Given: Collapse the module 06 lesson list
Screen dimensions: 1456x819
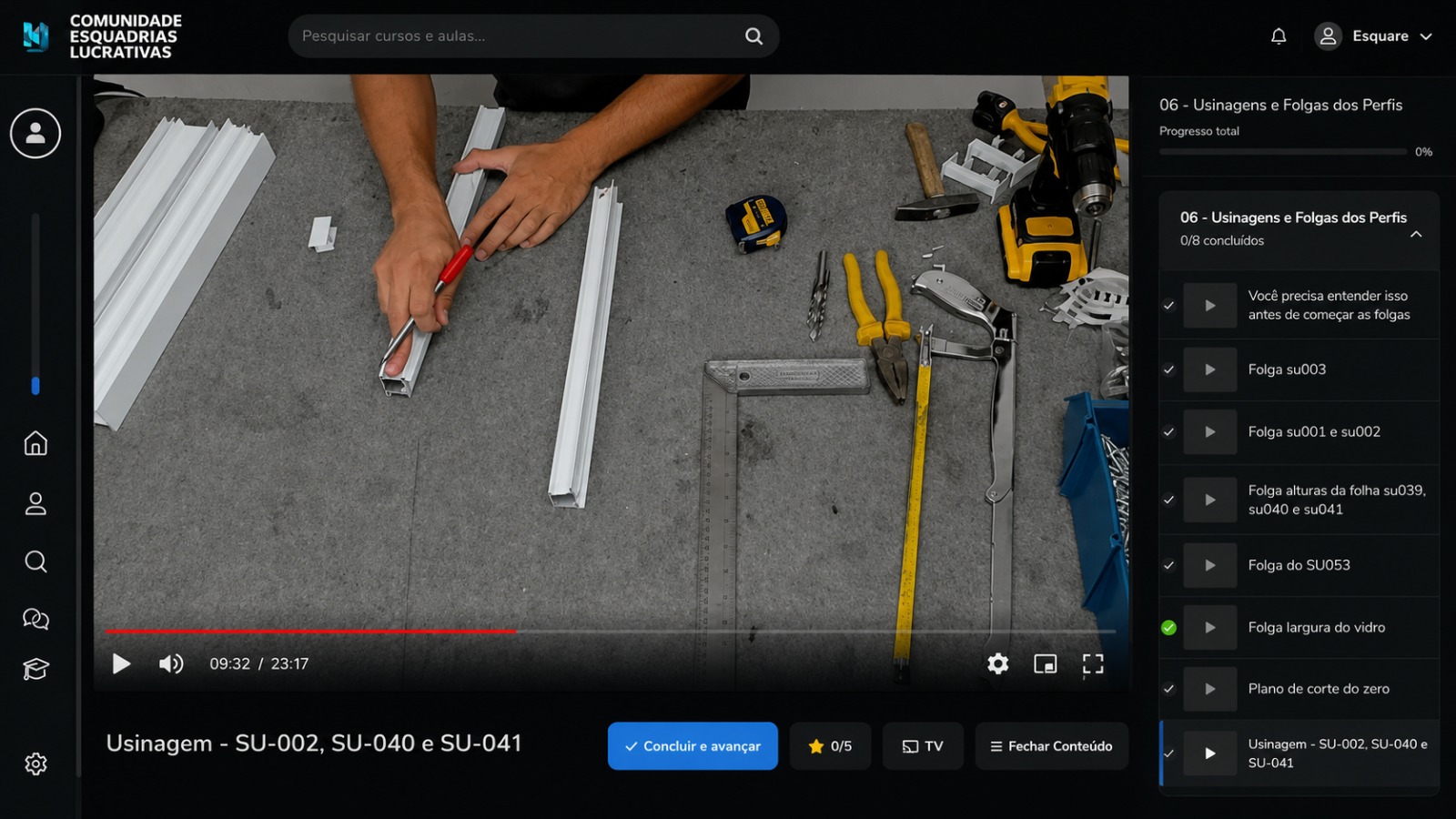Looking at the screenshot, I should tap(1416, 234).
